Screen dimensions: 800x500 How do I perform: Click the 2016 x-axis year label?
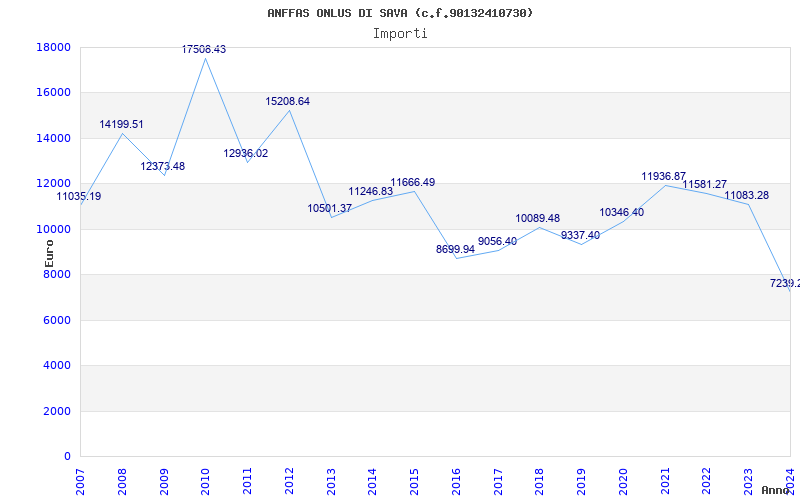pos(457,482)
